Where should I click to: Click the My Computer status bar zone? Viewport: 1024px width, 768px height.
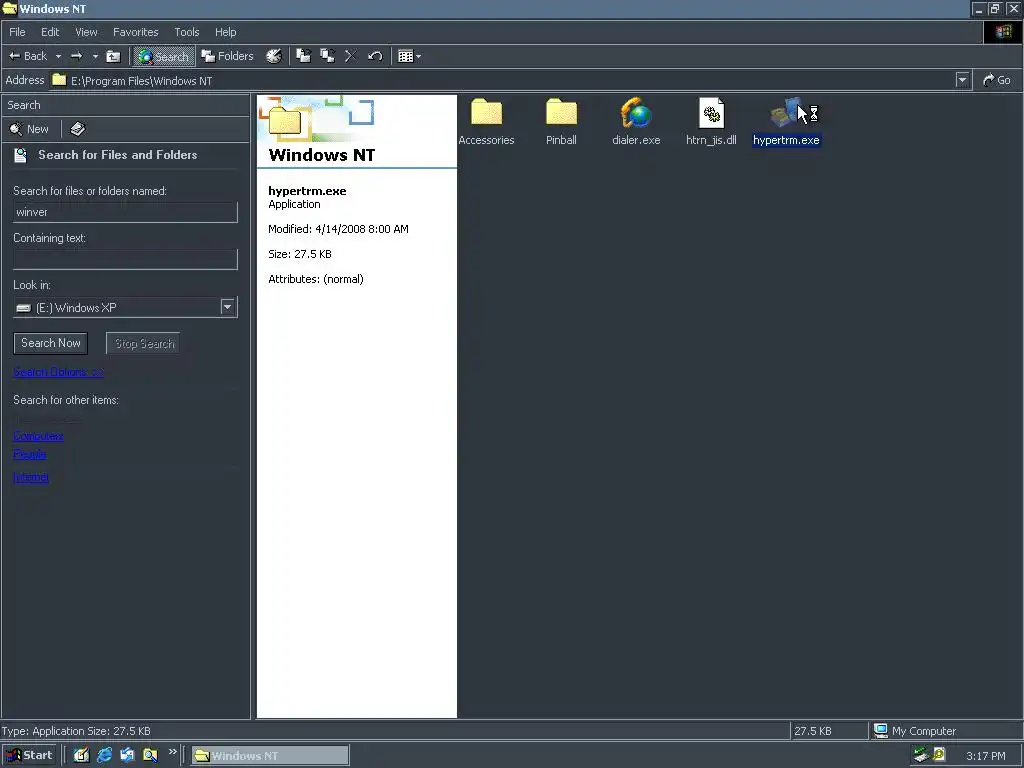tap(945, 731)
